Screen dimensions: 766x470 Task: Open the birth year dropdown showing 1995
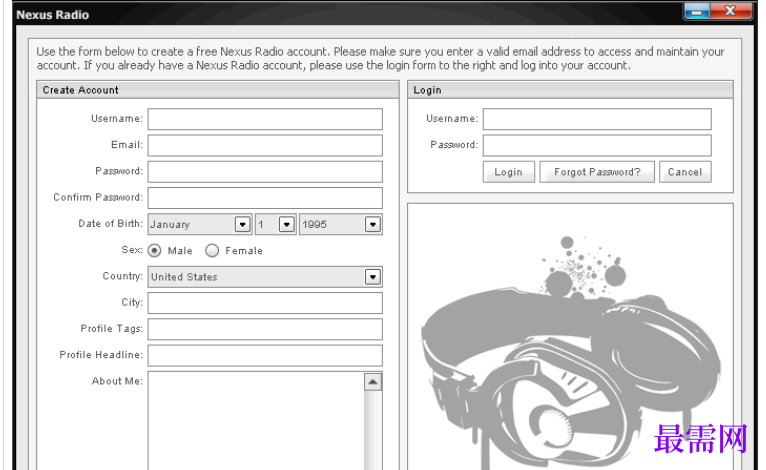(x=340, y=224)
